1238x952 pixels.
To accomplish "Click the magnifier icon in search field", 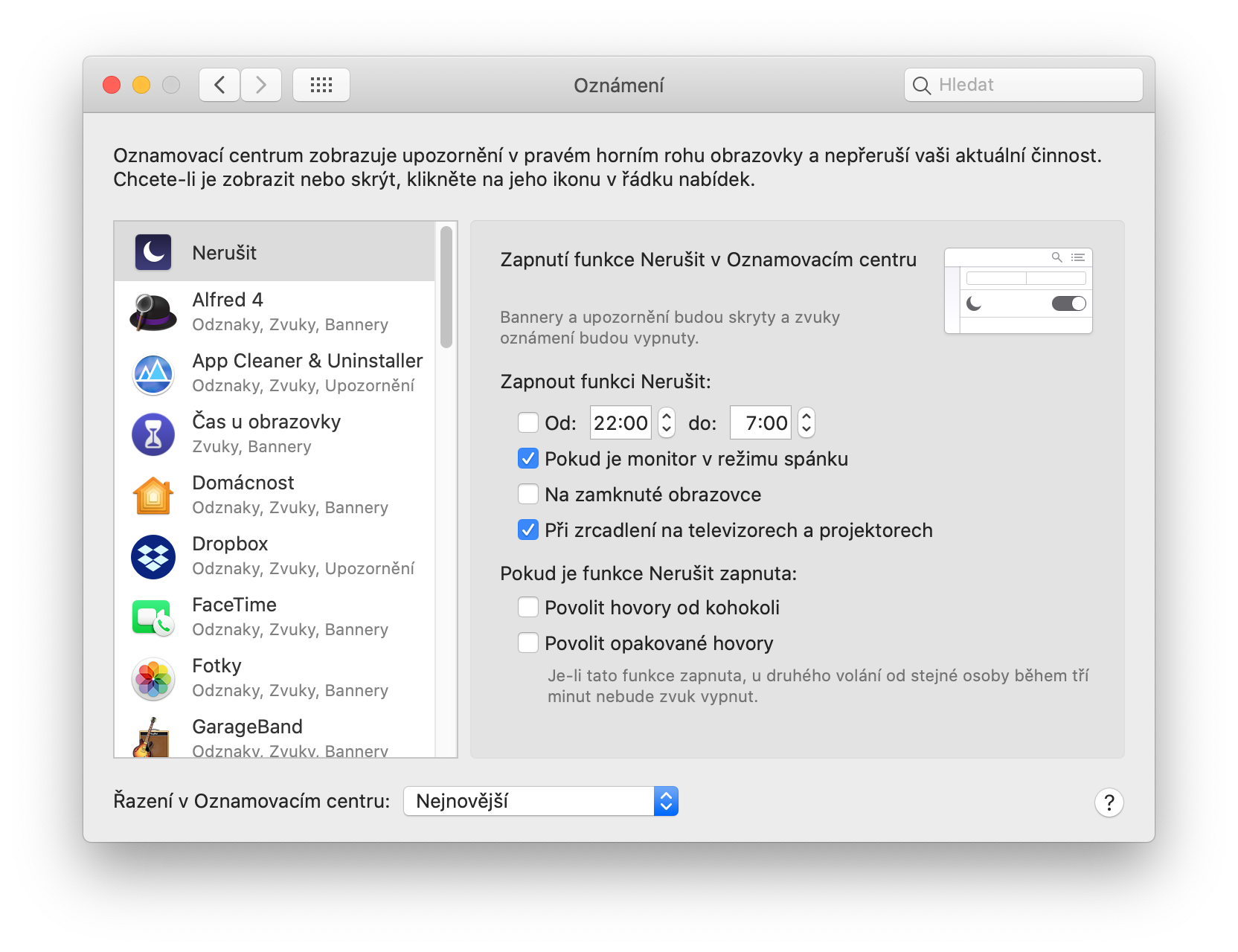I will (x=921, y=86).
